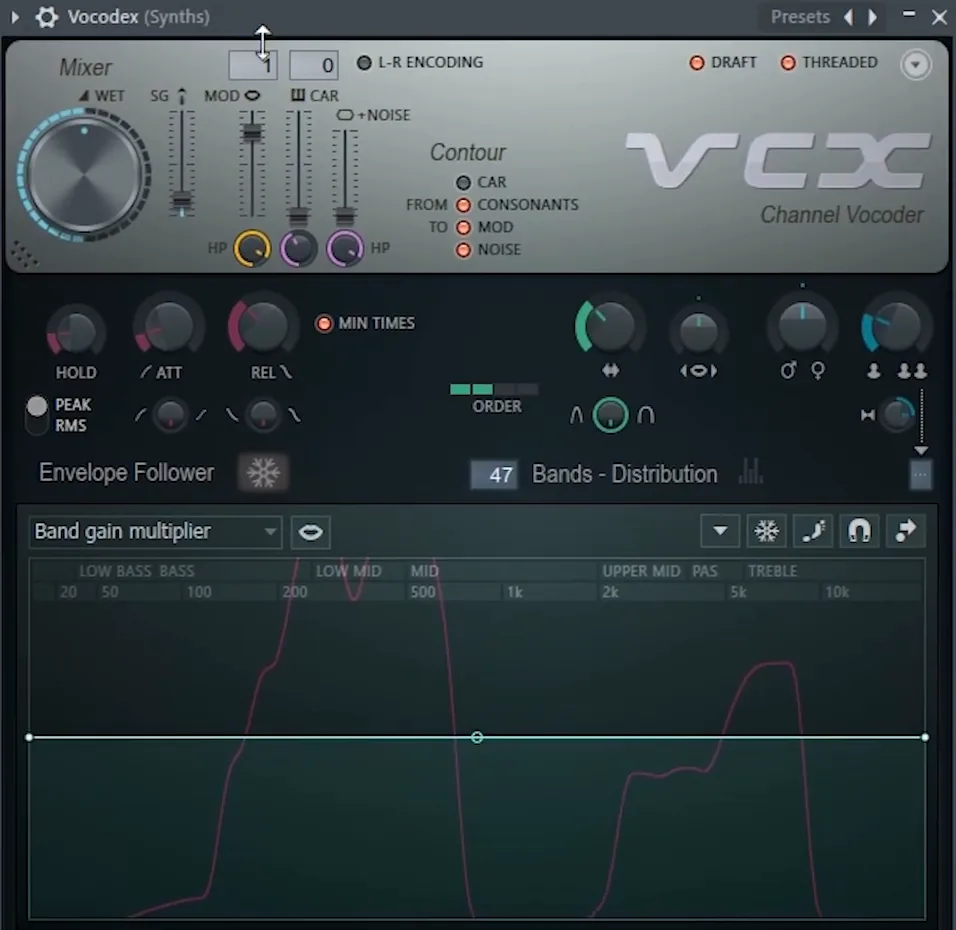Toggle L-R ENCODING

coord(364,63)
